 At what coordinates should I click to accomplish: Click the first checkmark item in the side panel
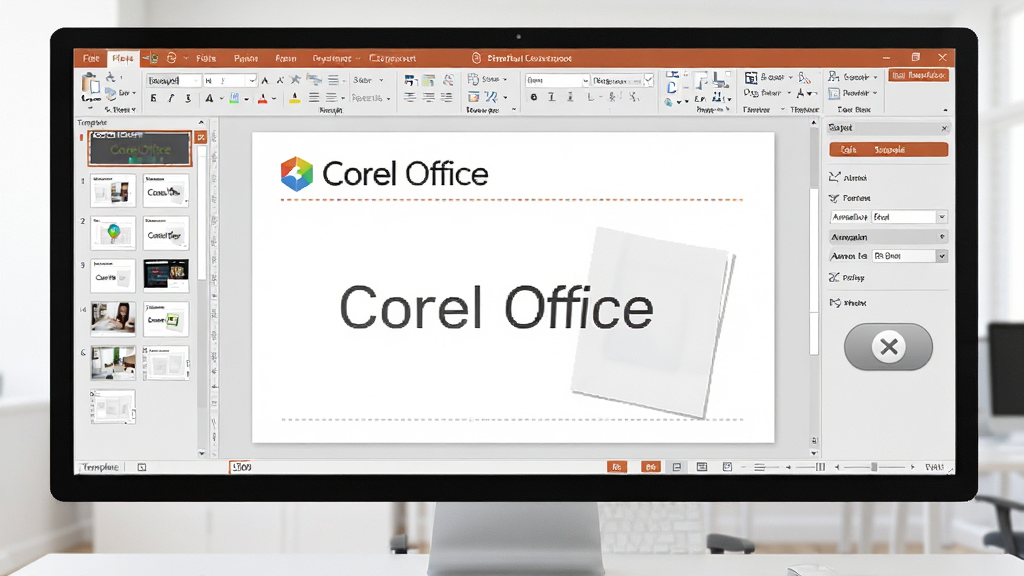(x=848, y=177)
